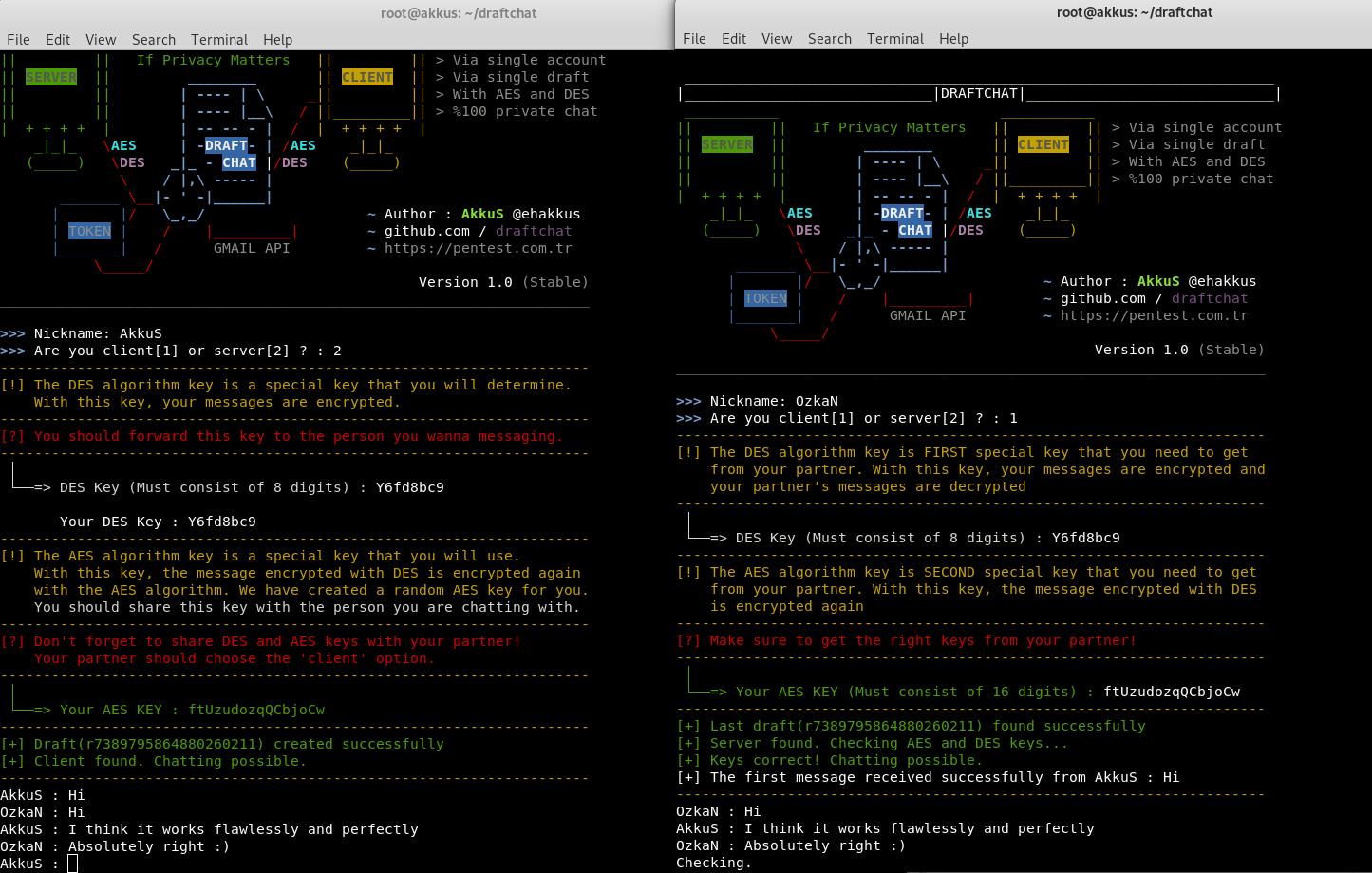This screenshot has height=873, width=1372.
Task: Click 'Don't forget to share DES and AES' warning
Action: click(277, 641)
